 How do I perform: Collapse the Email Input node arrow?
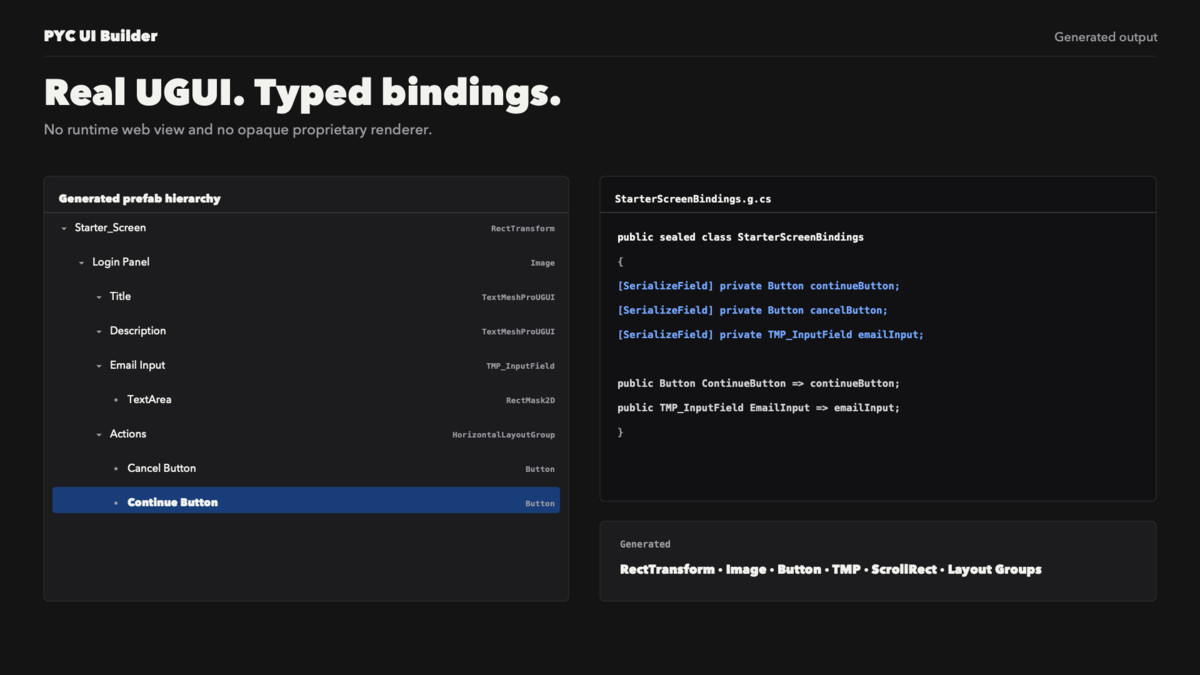click(99, 366)
